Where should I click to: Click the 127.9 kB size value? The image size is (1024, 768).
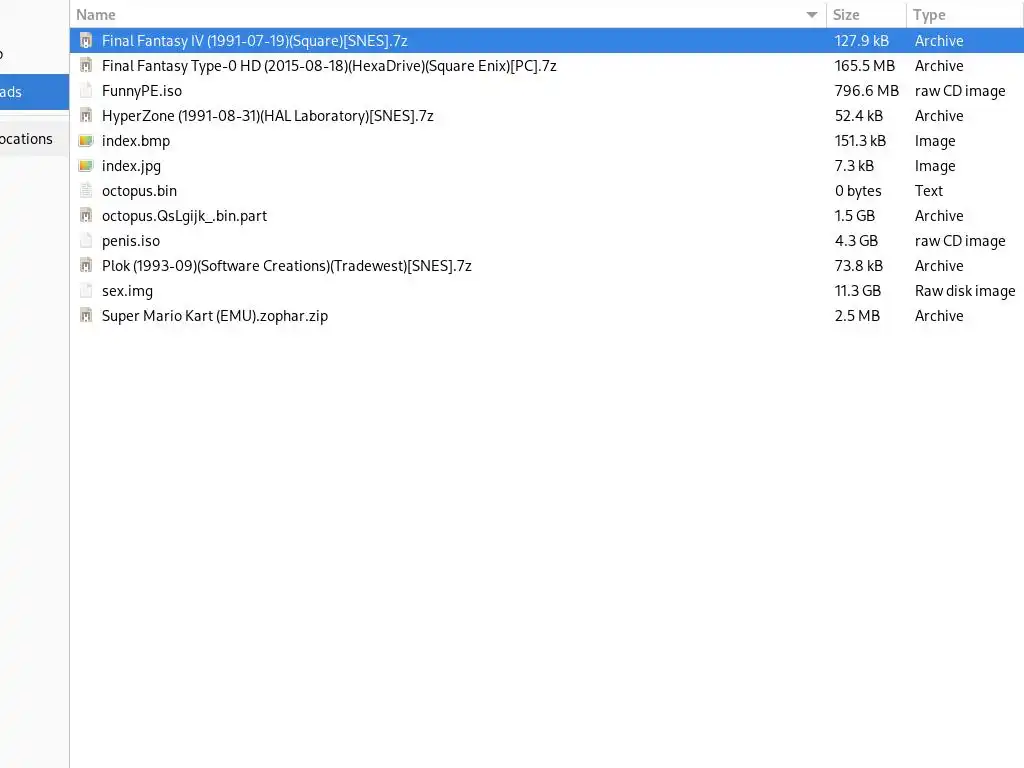click(x=861, y=40)
